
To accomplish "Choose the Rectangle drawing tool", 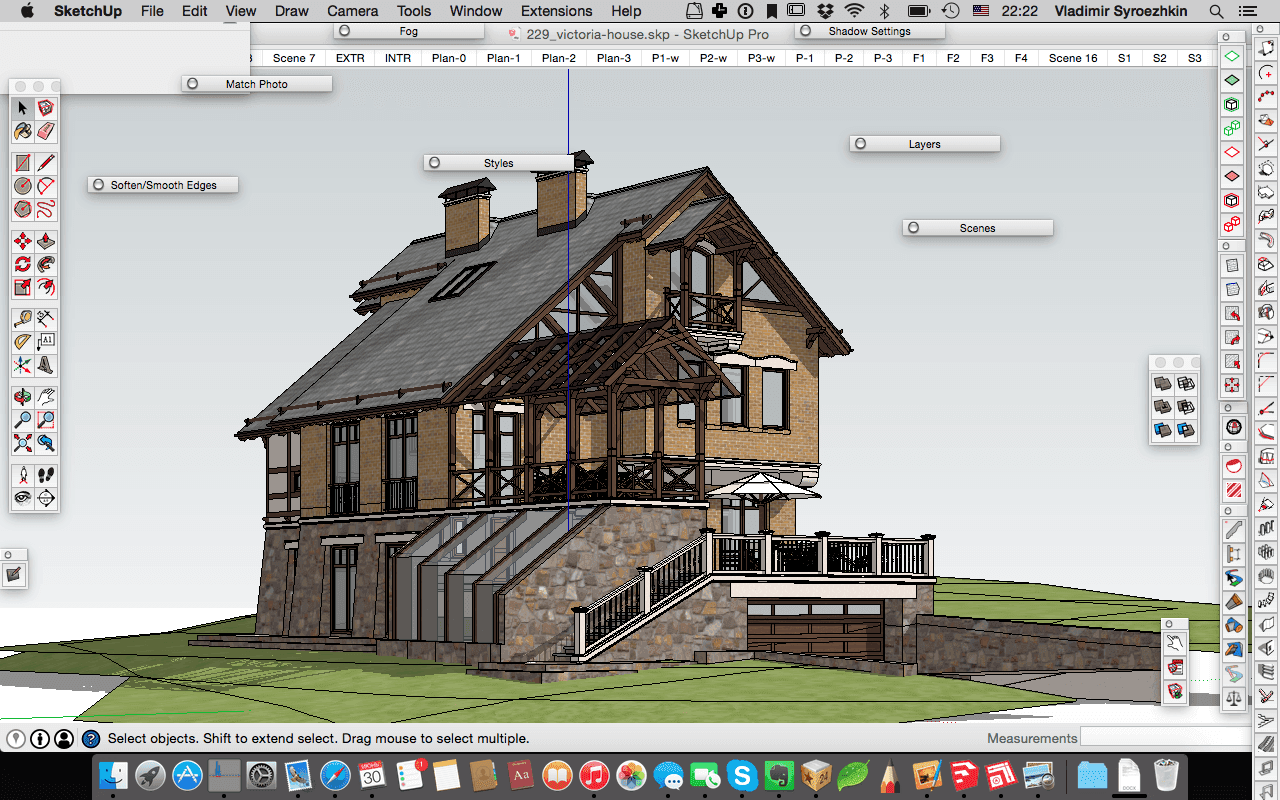I will (x=21, y=161).
